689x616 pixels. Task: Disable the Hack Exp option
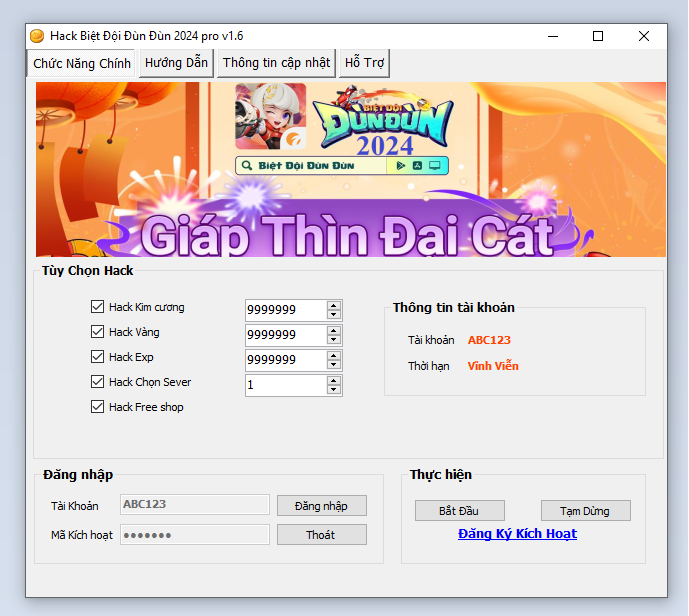pos(98,357)
